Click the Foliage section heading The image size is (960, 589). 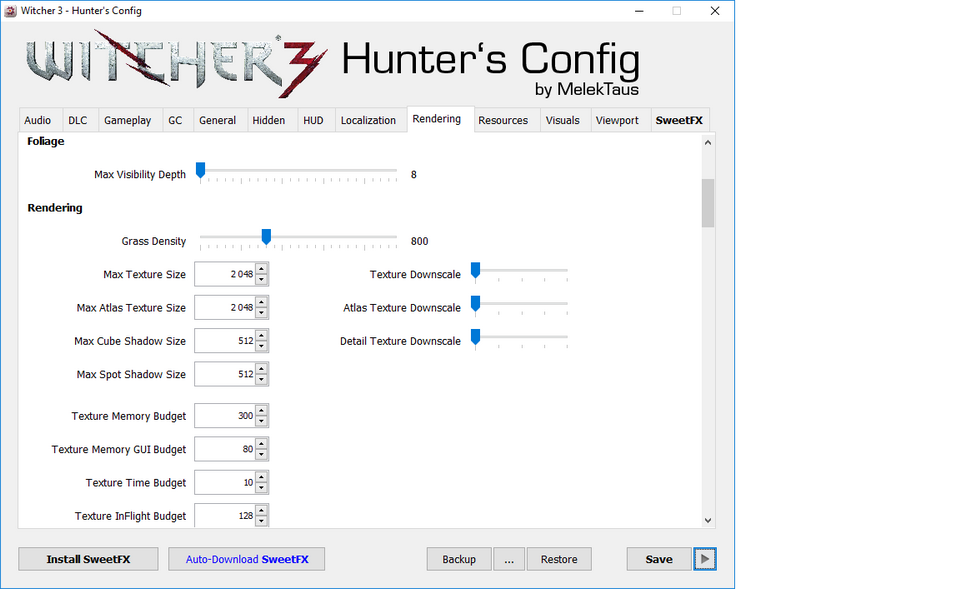click(x=46, y=141)
